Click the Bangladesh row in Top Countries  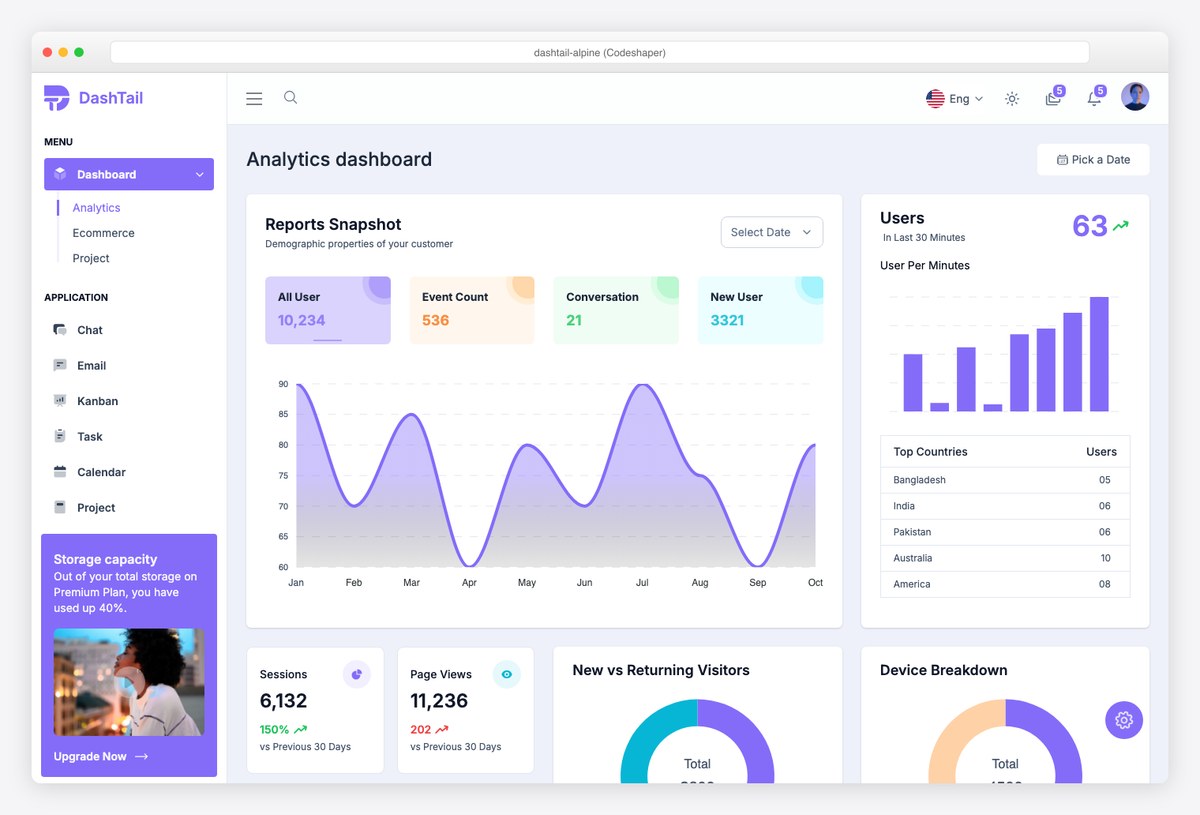(x=1005, y=480)
